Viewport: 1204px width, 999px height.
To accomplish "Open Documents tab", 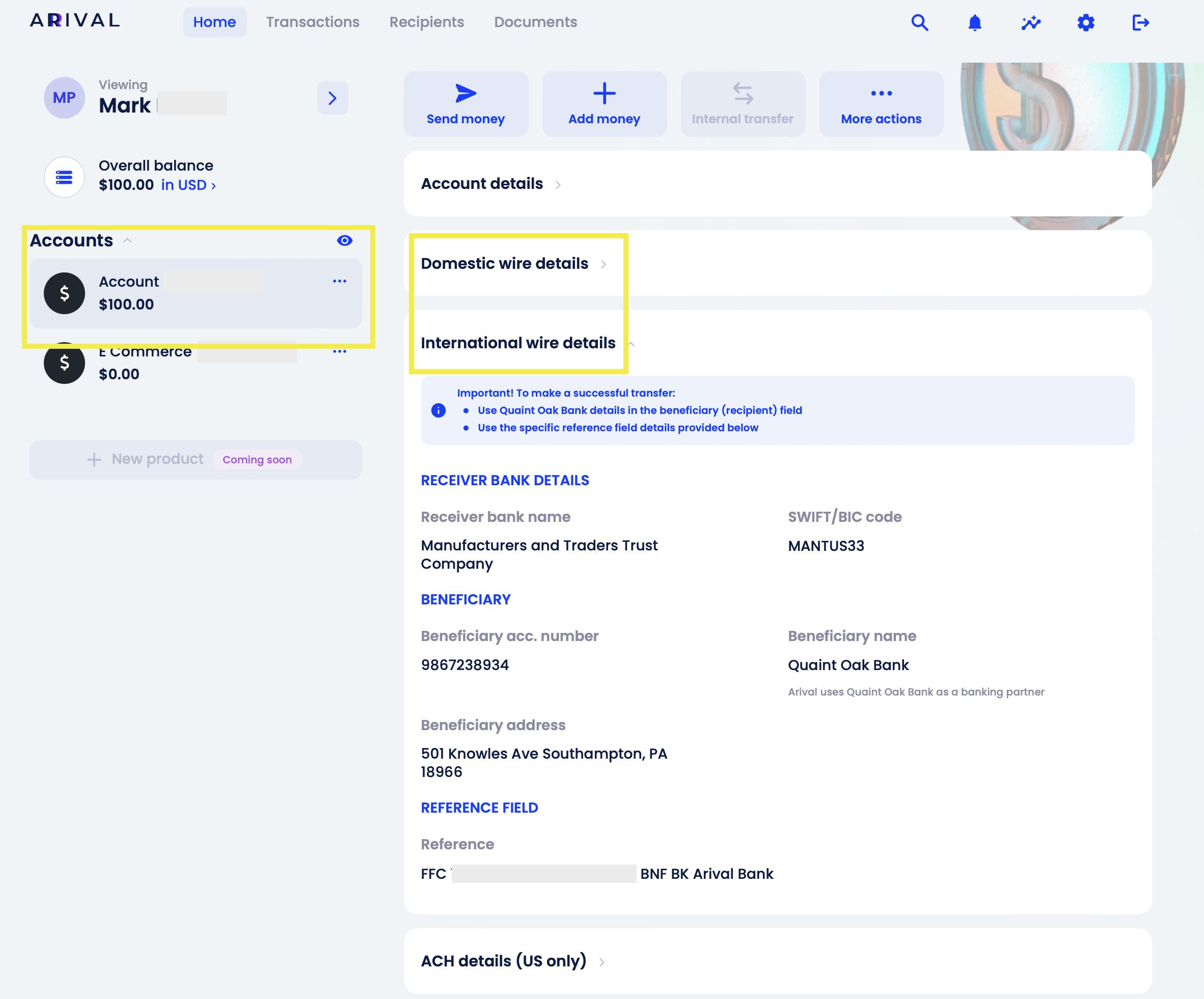I will pyautogui.click(x=535, y=22).
